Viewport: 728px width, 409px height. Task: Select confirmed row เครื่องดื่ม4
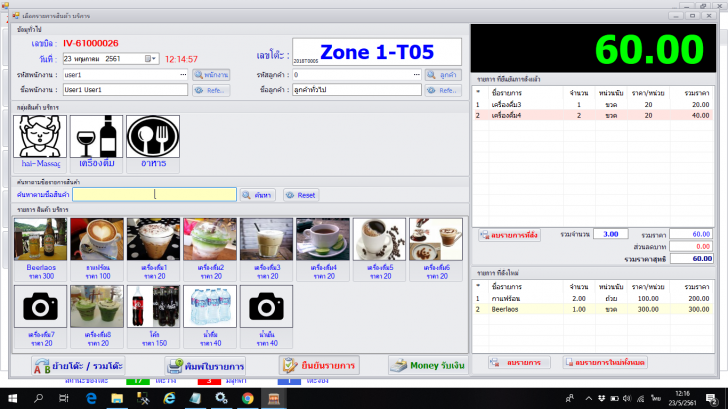click(x=593, y=115)
